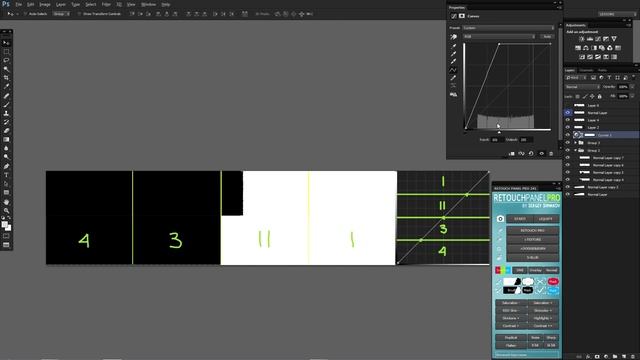This screenshot has height=360, width=640.
Task: Select the Zoom tool
Action: click(x=6, y=211)
